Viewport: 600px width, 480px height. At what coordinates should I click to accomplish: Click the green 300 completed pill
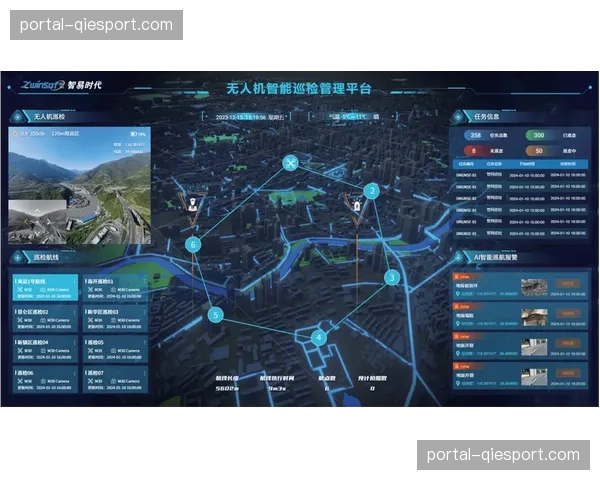tap(539, 135)
